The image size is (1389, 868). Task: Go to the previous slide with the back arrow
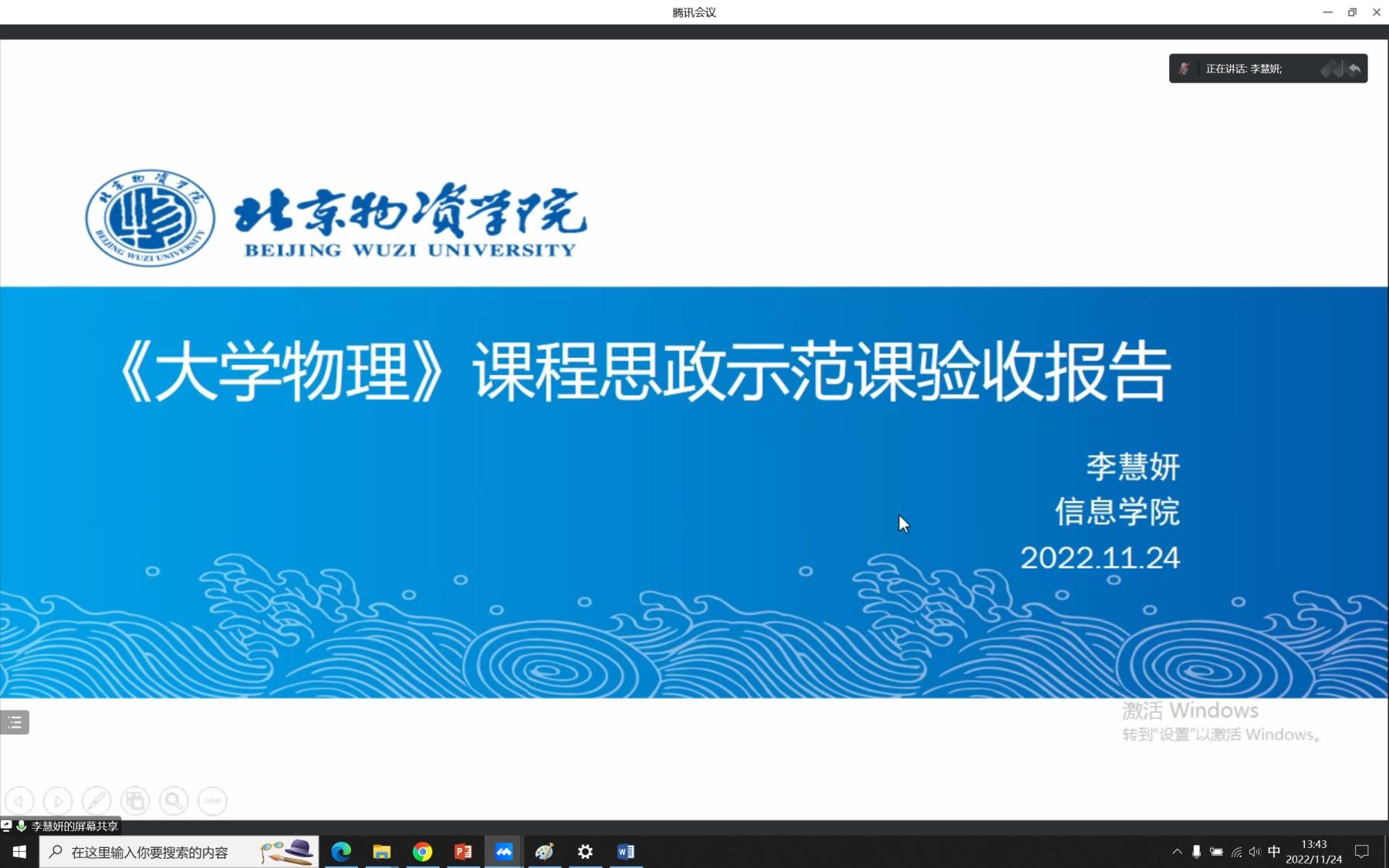[x=19, y=801]
